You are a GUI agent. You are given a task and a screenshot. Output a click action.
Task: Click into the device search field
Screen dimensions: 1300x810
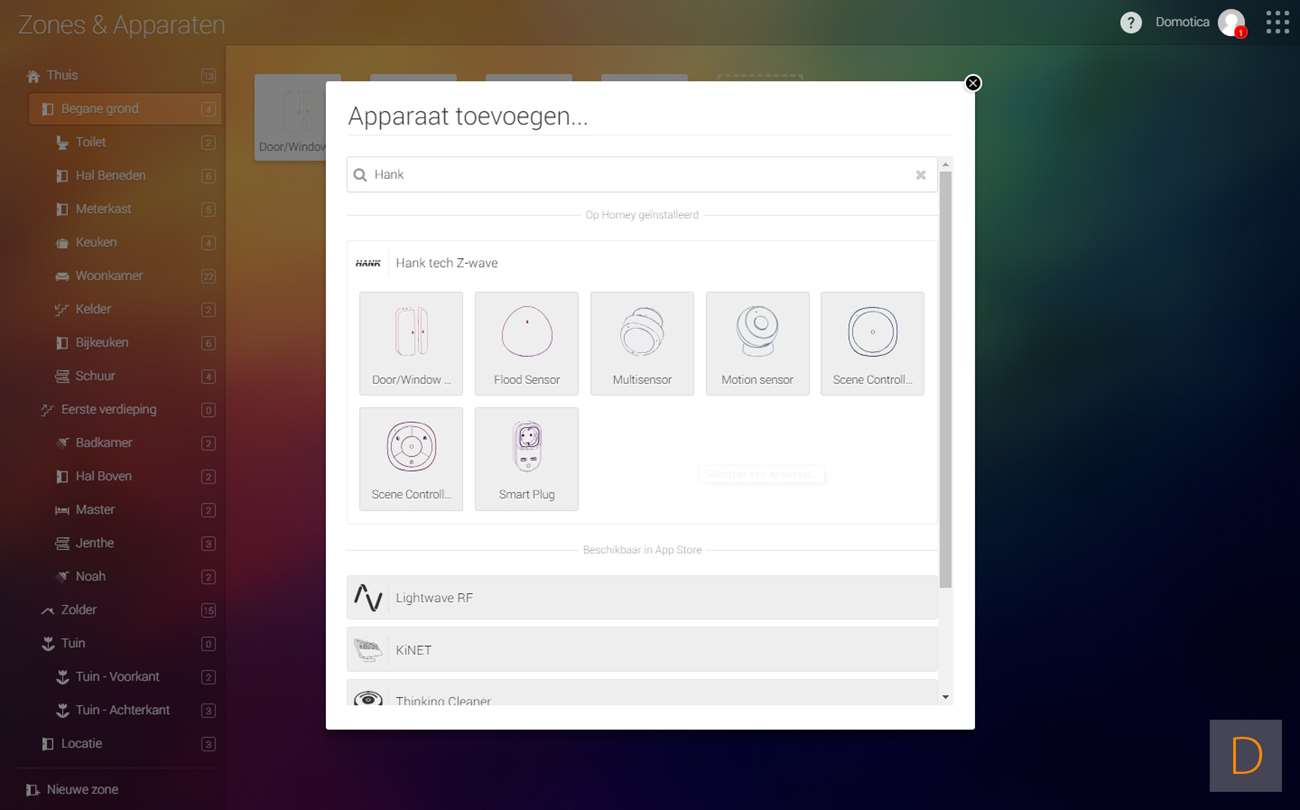pyautogui.click(x=640, y=175)
